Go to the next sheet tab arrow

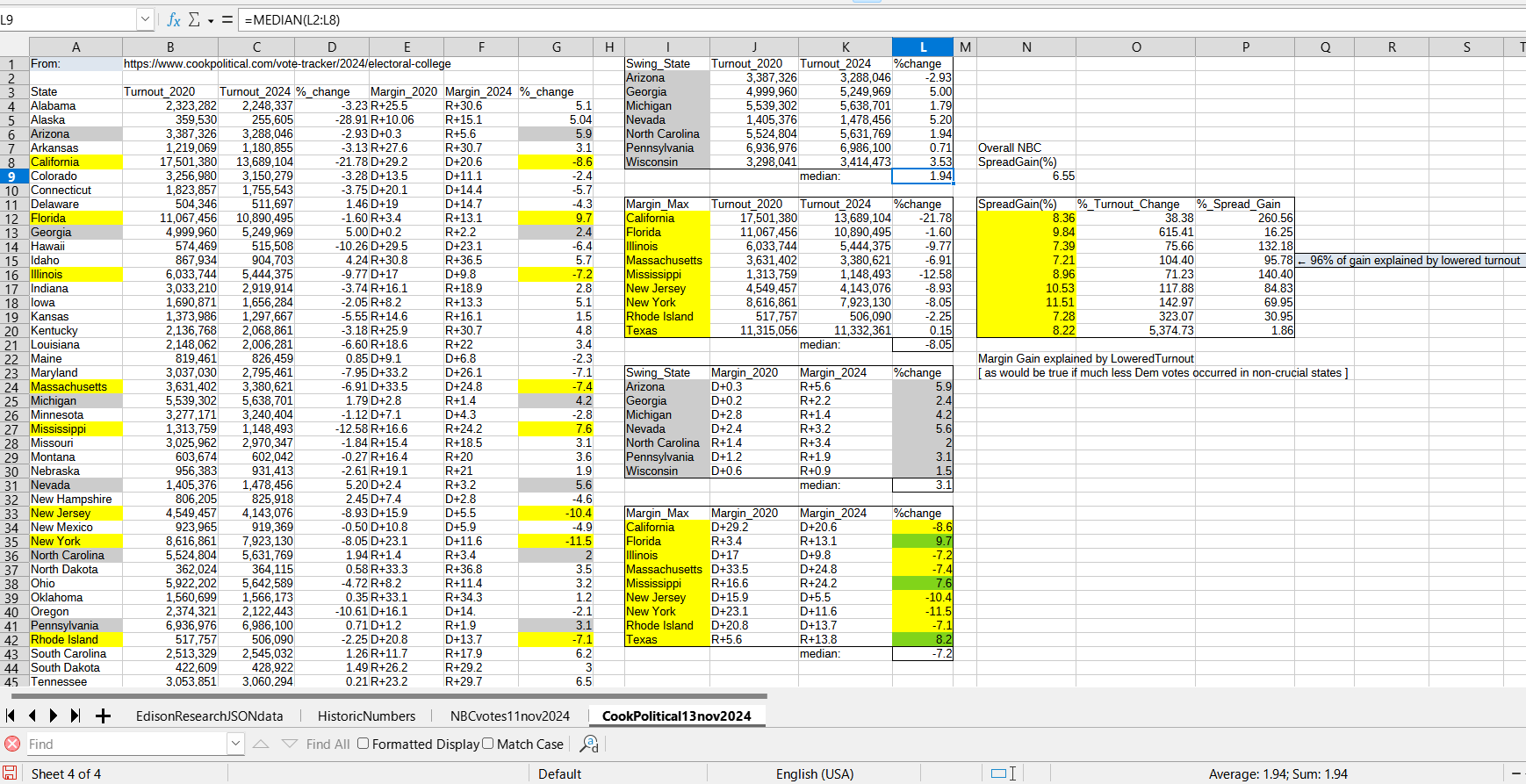tap(53, 716)
